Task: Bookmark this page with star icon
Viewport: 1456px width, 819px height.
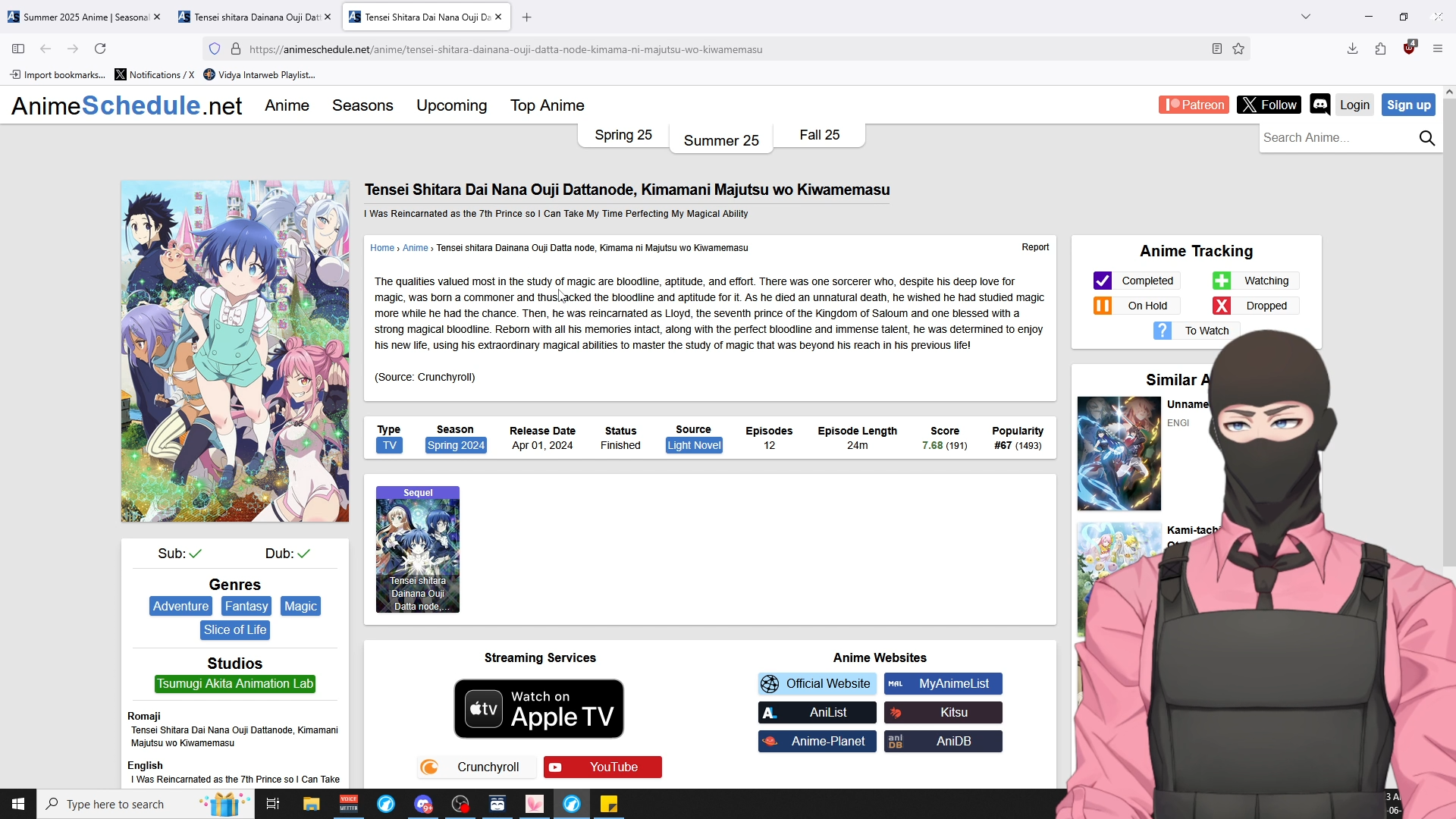Action: pos(1238,49)
